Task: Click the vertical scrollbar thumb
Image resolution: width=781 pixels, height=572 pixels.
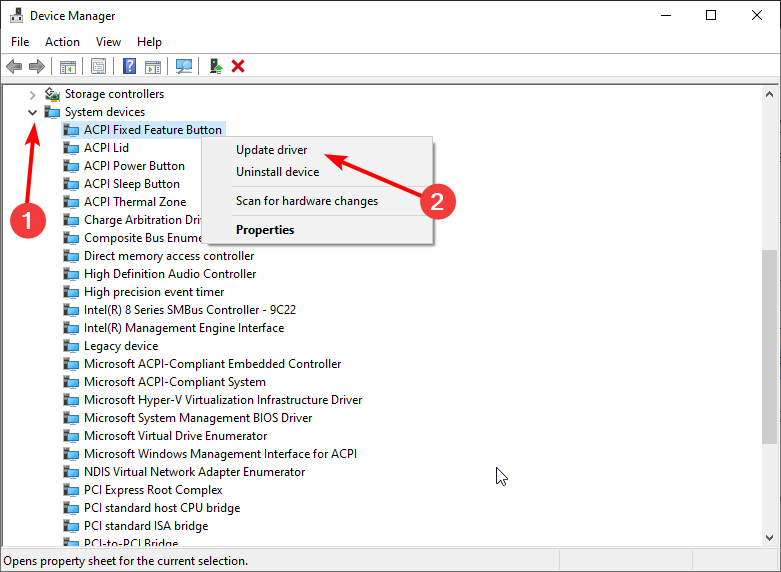Action: (770, 346)
